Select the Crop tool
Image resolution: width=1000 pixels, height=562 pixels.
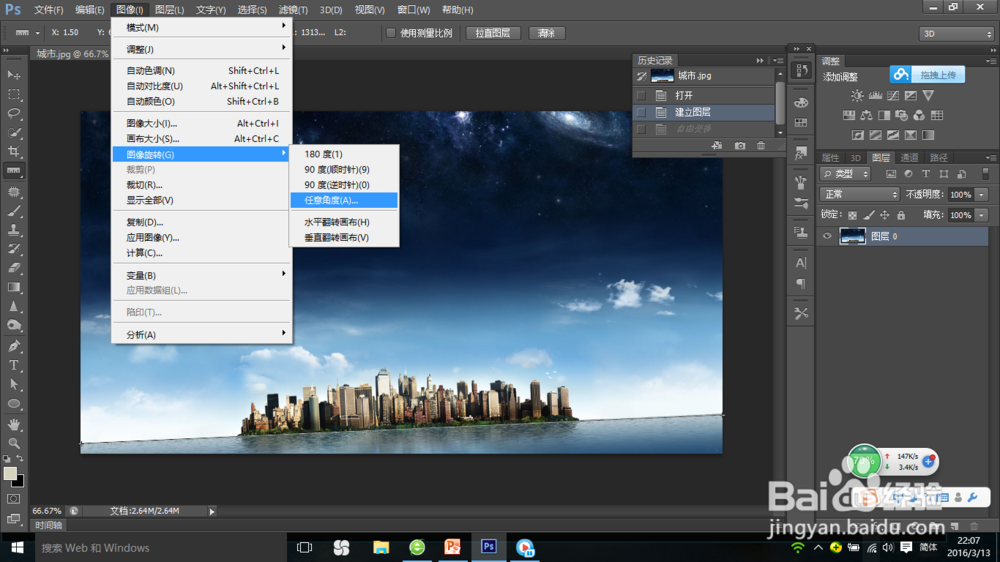click(x=13, y=152)
